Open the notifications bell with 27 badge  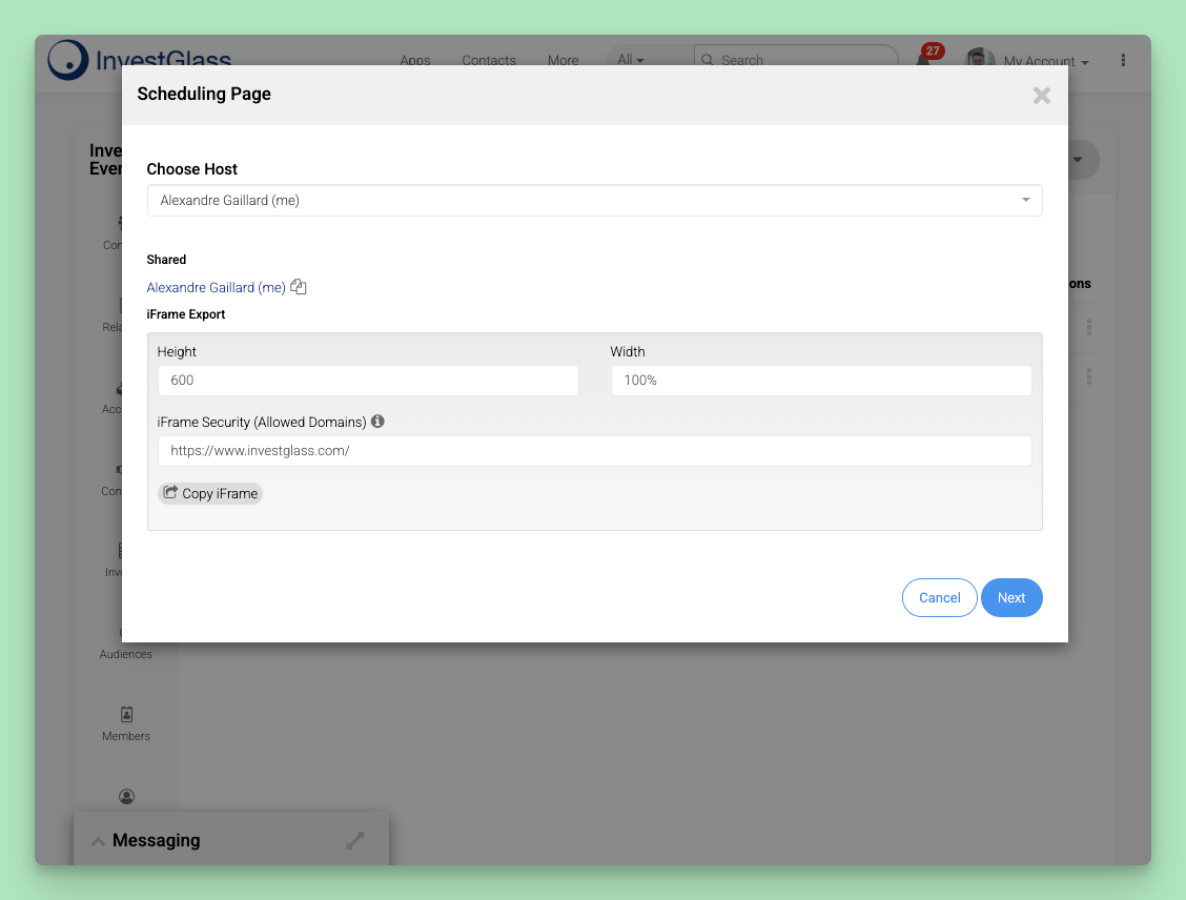coord(924,59)
